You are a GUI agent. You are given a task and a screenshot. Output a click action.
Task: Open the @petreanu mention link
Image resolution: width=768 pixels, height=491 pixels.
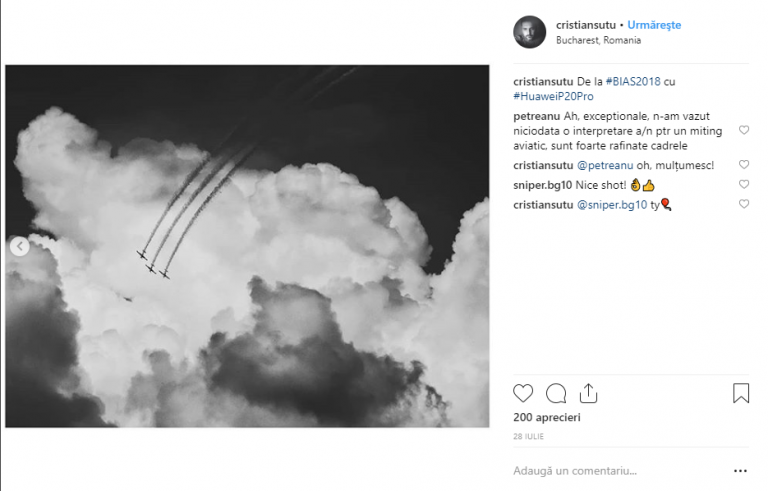point(605,166)
